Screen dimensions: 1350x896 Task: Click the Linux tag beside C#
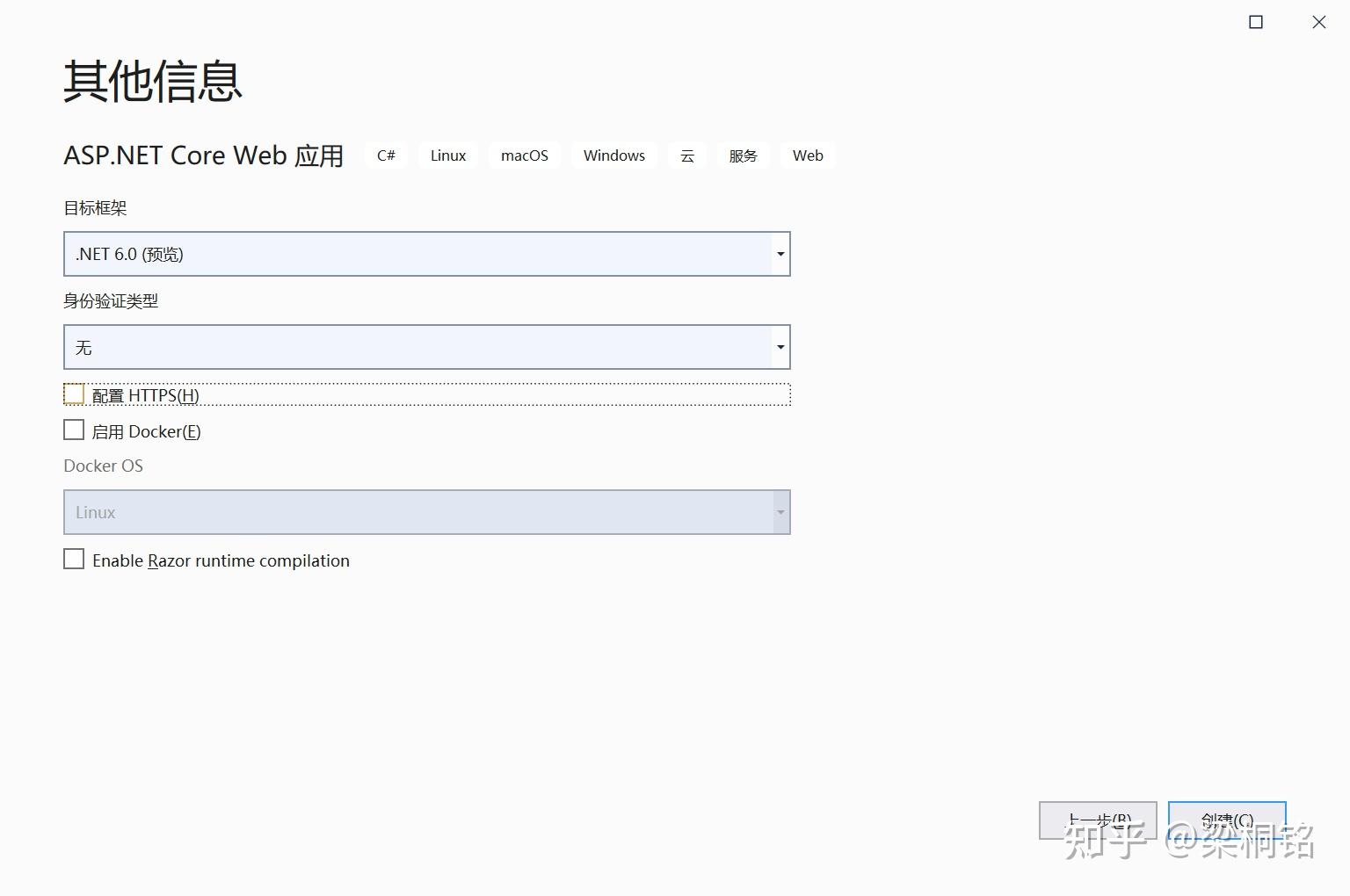pyautogui.click(x=448, y=155)
